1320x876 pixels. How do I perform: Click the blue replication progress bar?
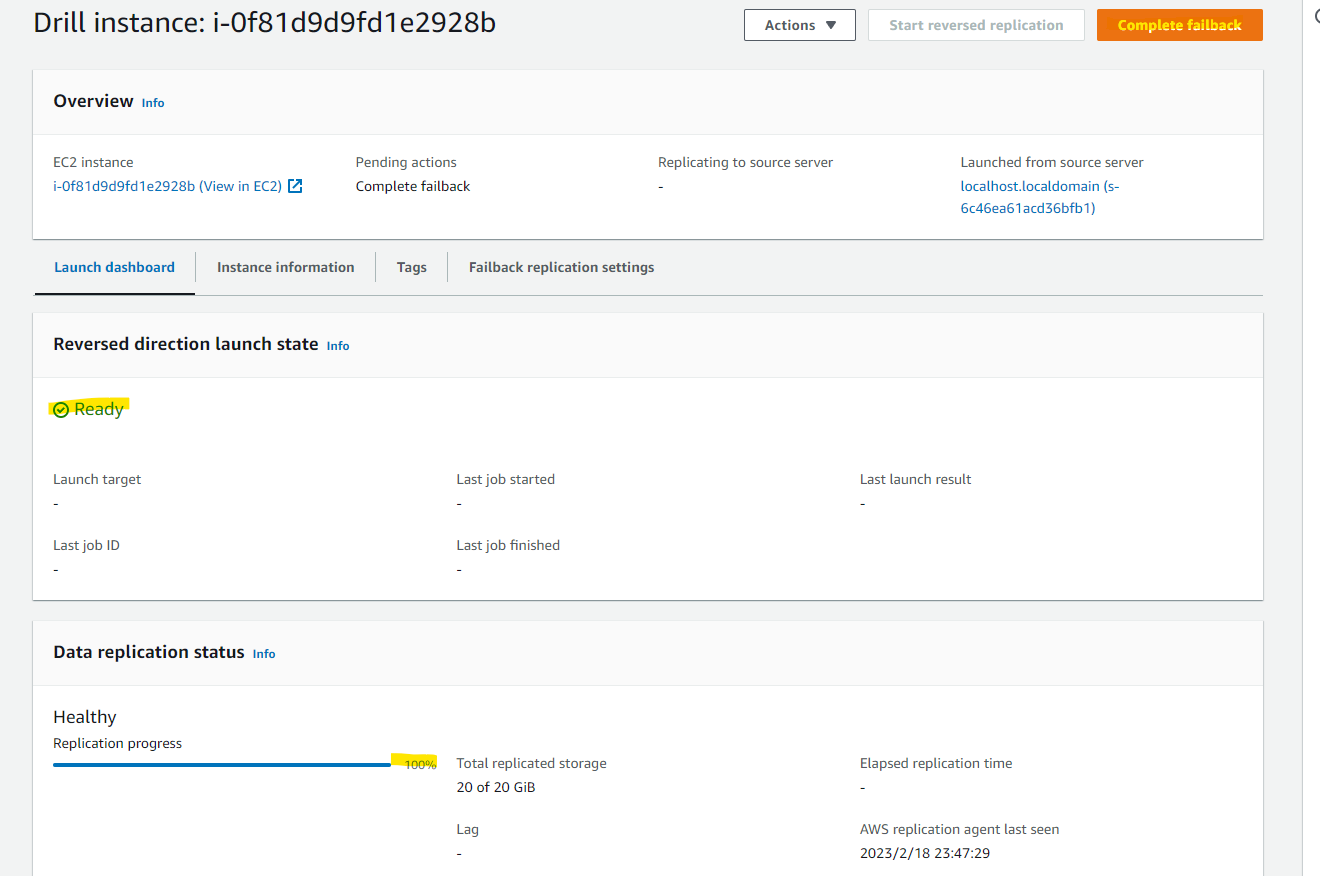point(222,765)
